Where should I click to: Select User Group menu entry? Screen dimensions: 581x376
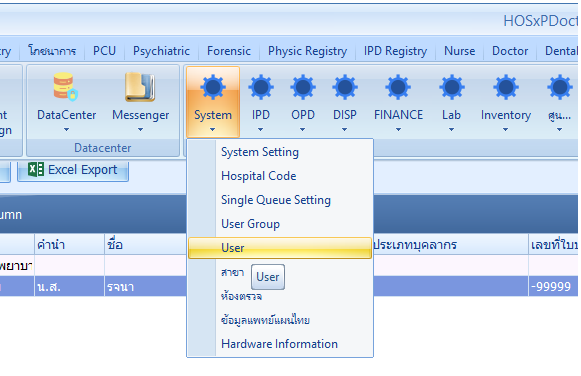coord(280,224)
